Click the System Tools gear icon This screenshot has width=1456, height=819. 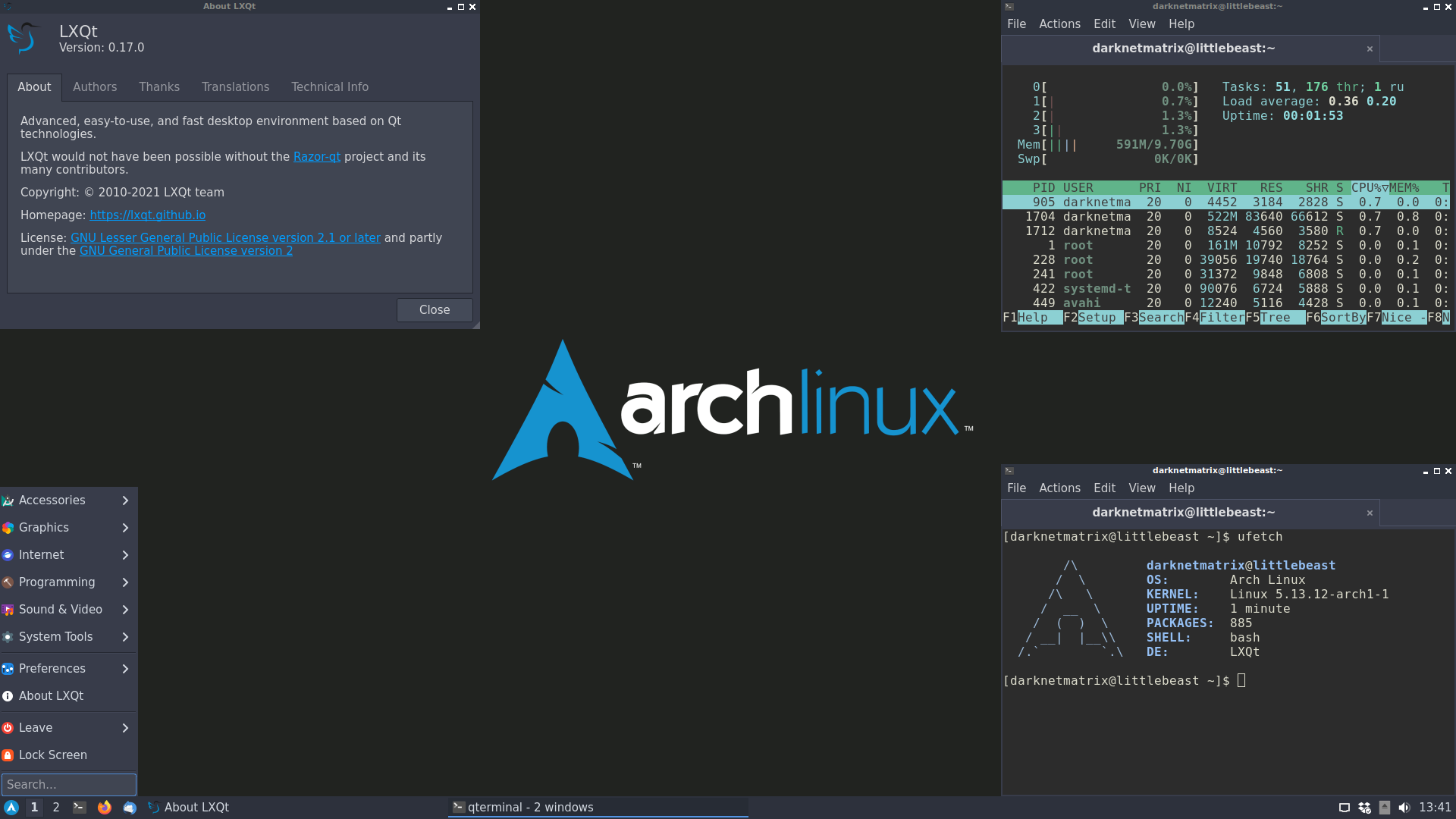point(8,637)
